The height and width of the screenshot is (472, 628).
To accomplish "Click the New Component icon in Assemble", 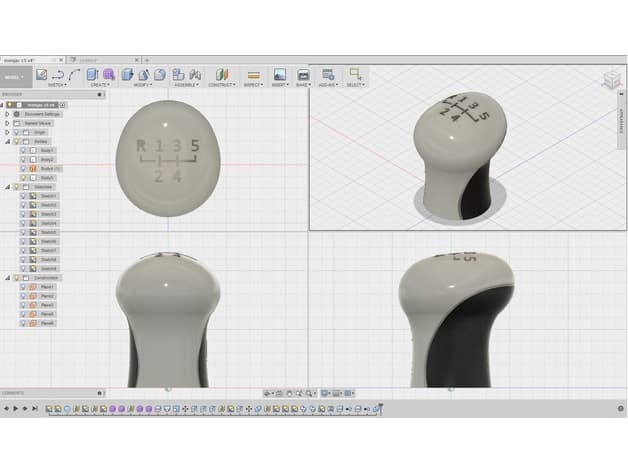I will (x=178, y=75).
